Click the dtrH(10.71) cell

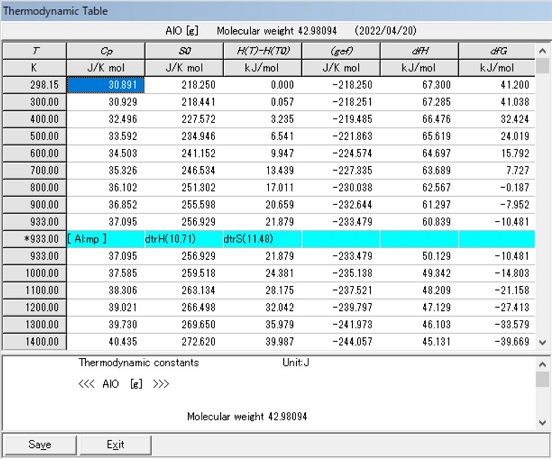coord(184,239)
